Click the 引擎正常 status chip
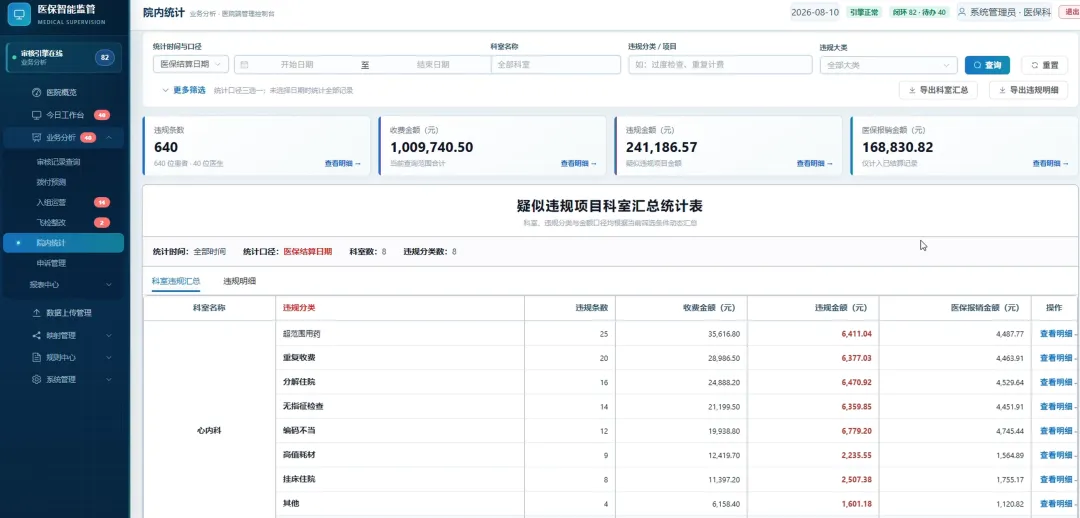This screenshot has height=518, width=1080. [x=864, y=12]
